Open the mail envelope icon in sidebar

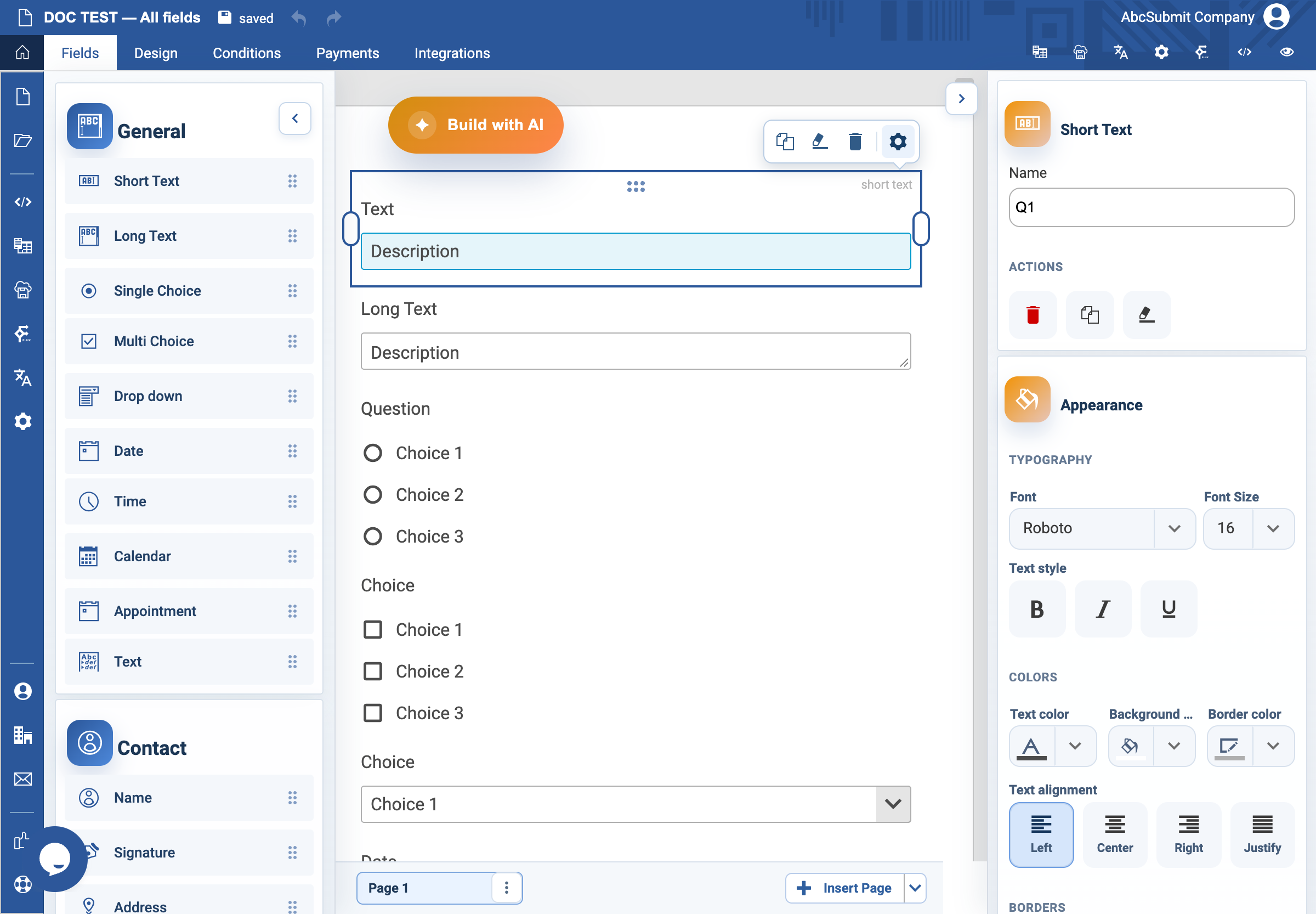click(22, 779)
